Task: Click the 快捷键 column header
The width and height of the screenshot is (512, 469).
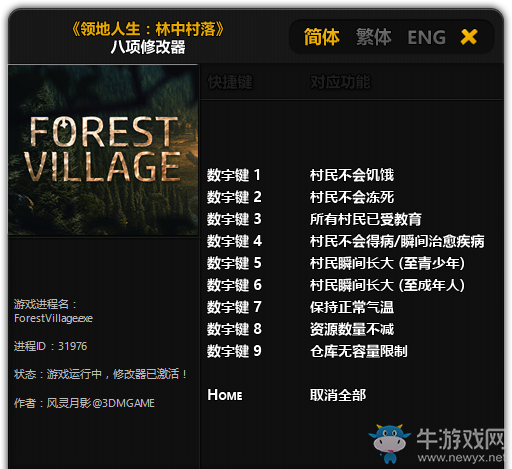Action: tap(230, 82)
